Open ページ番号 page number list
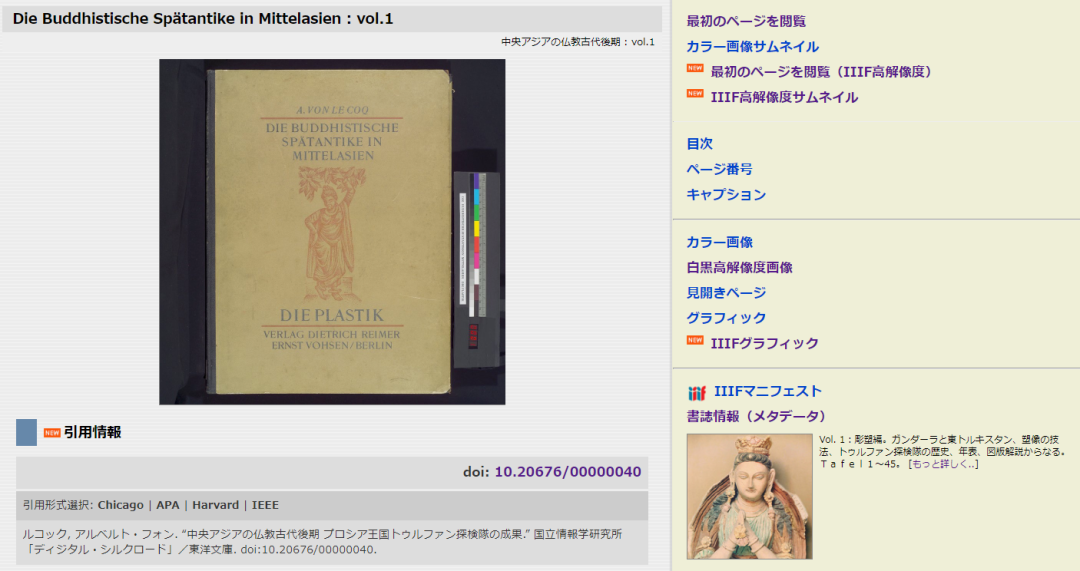 tap(719, 169)
